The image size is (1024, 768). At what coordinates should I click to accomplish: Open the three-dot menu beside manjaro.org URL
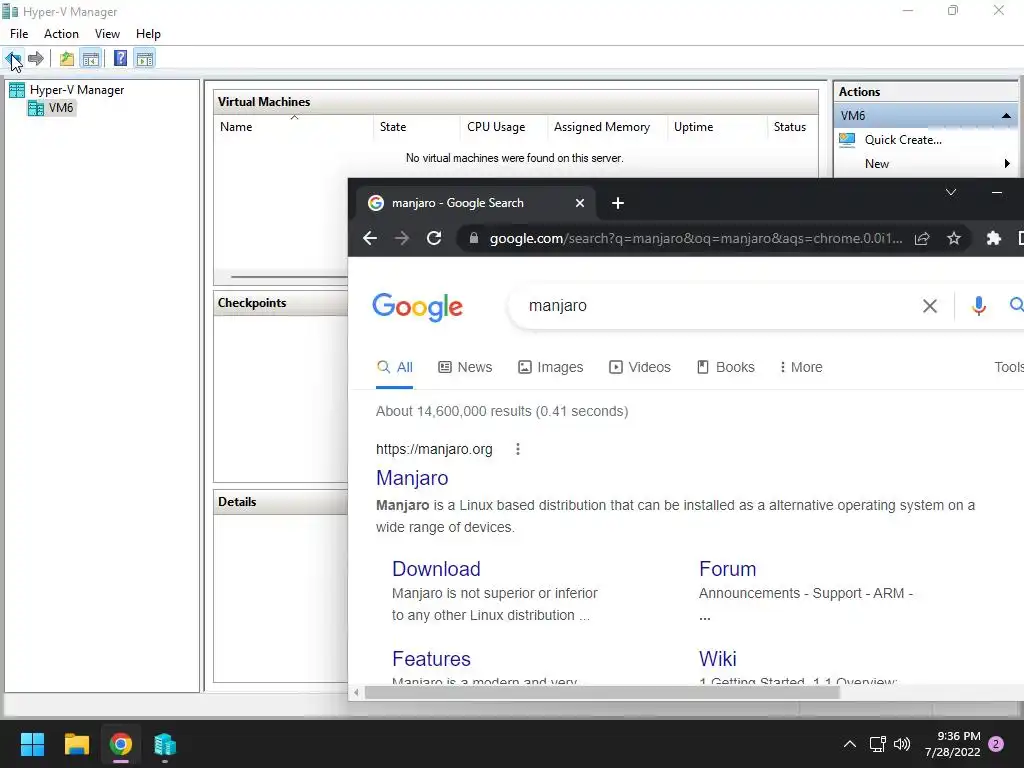click(x=518, y=449)
